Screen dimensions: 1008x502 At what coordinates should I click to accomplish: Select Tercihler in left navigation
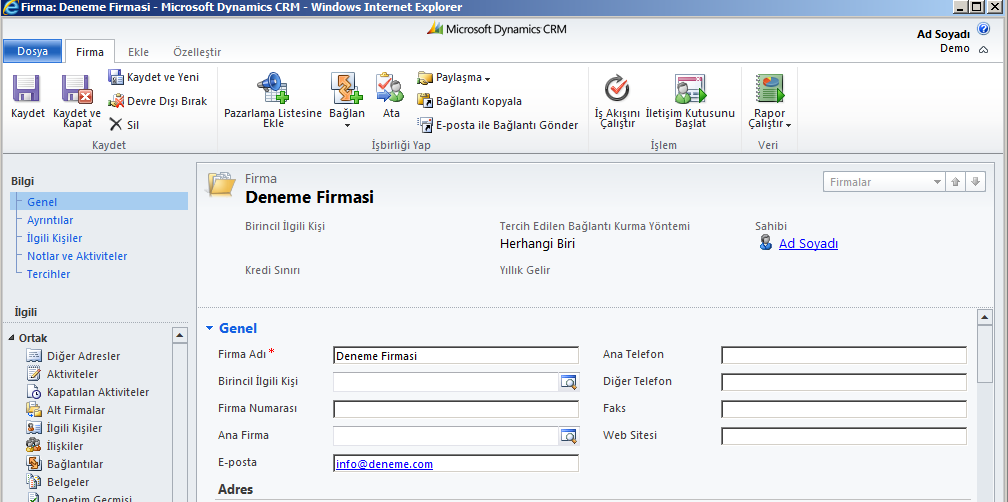click(x=48, y=274)
